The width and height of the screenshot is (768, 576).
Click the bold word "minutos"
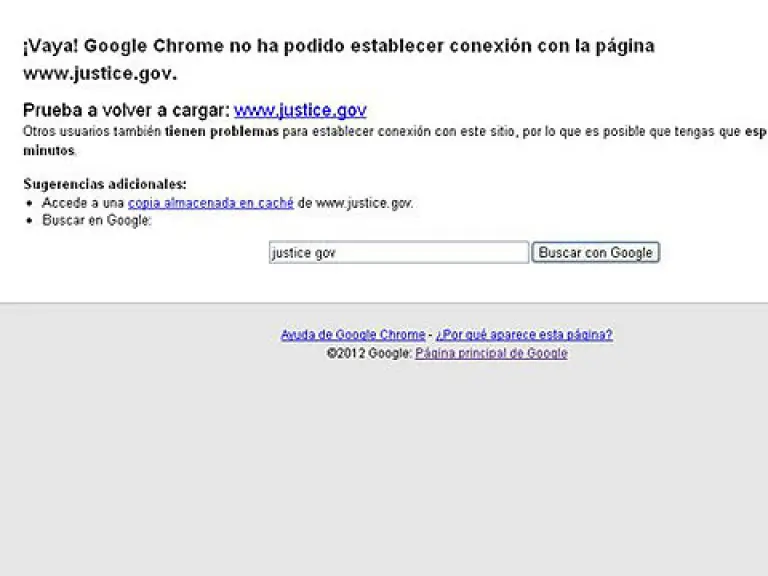point(49,151)
